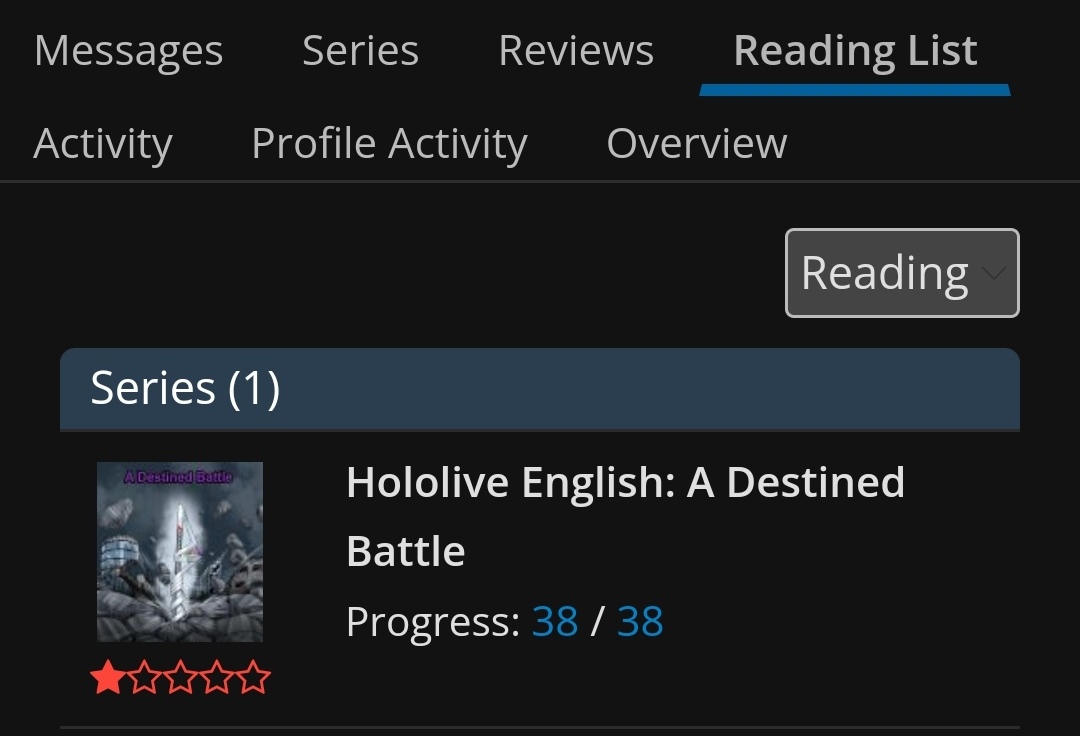Screen dimensions: 1080x736
Task: Set rating to three stars
Action: click(181, 677)
